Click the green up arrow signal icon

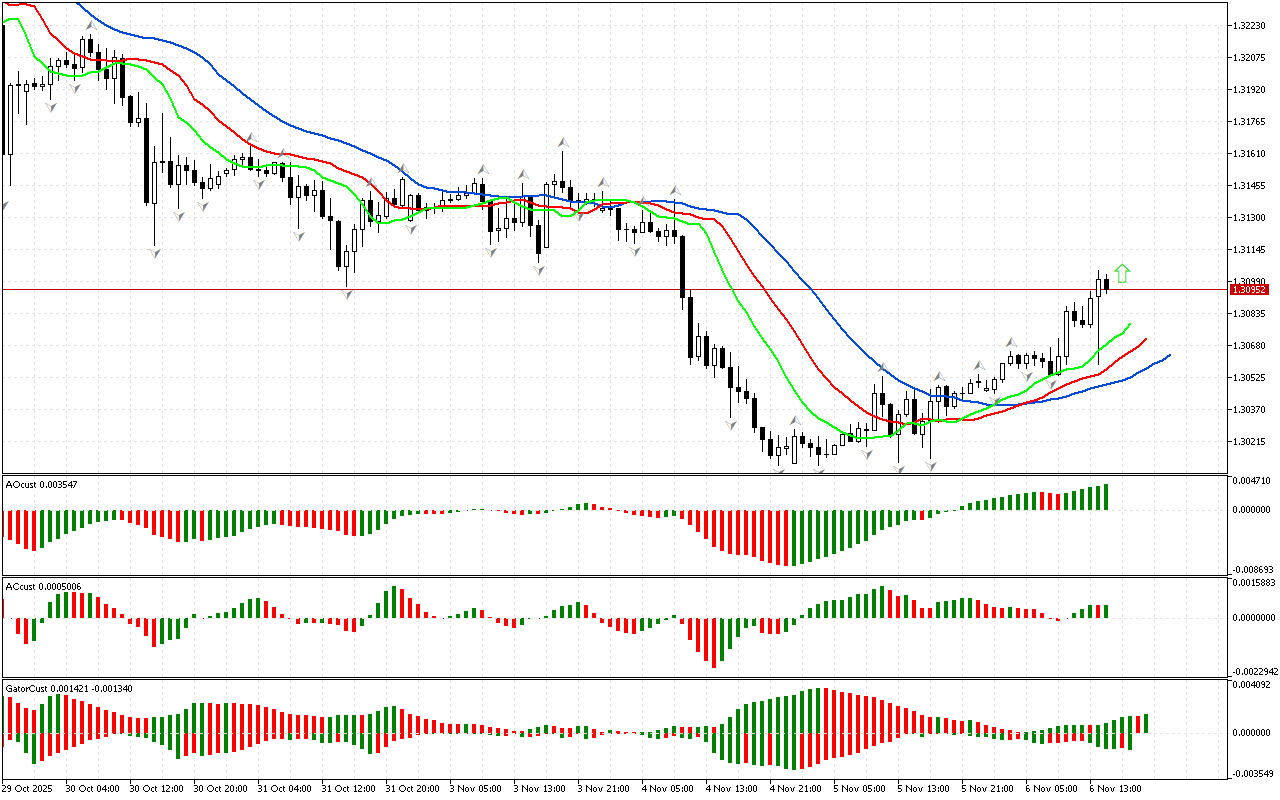point(1122,273)
